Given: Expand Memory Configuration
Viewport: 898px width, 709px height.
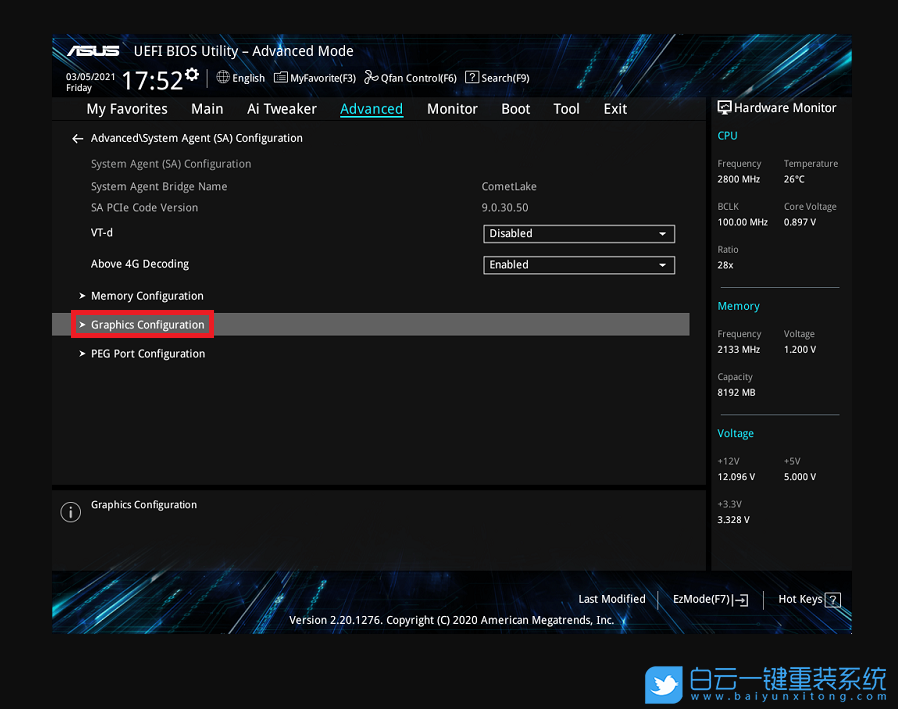Looking at the screenshot, I should click(146, 295).
